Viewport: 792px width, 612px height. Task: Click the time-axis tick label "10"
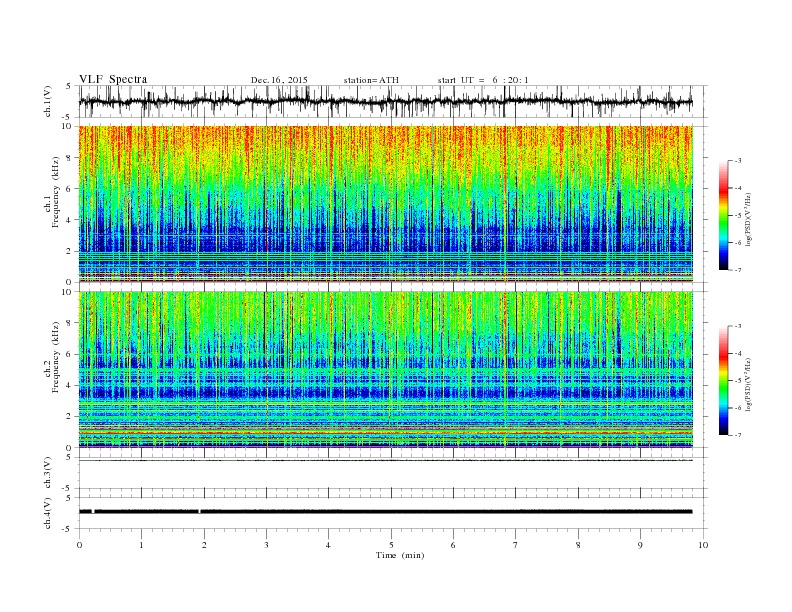[x=703, y=545]
